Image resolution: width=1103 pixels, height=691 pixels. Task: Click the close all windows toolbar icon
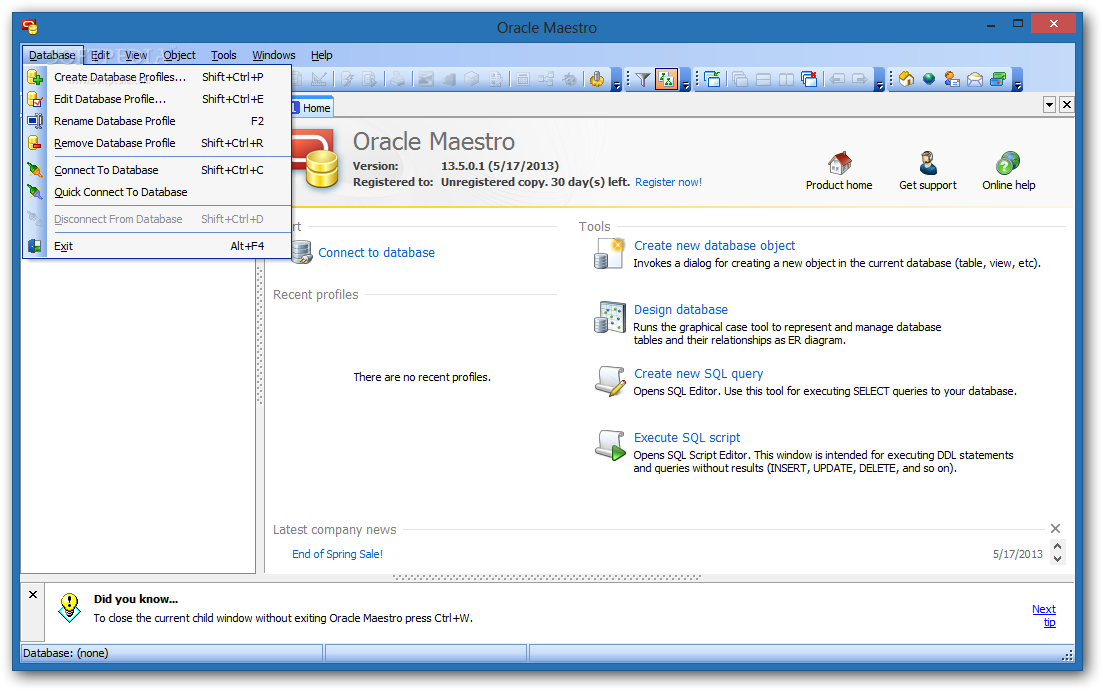click(809, 80)
